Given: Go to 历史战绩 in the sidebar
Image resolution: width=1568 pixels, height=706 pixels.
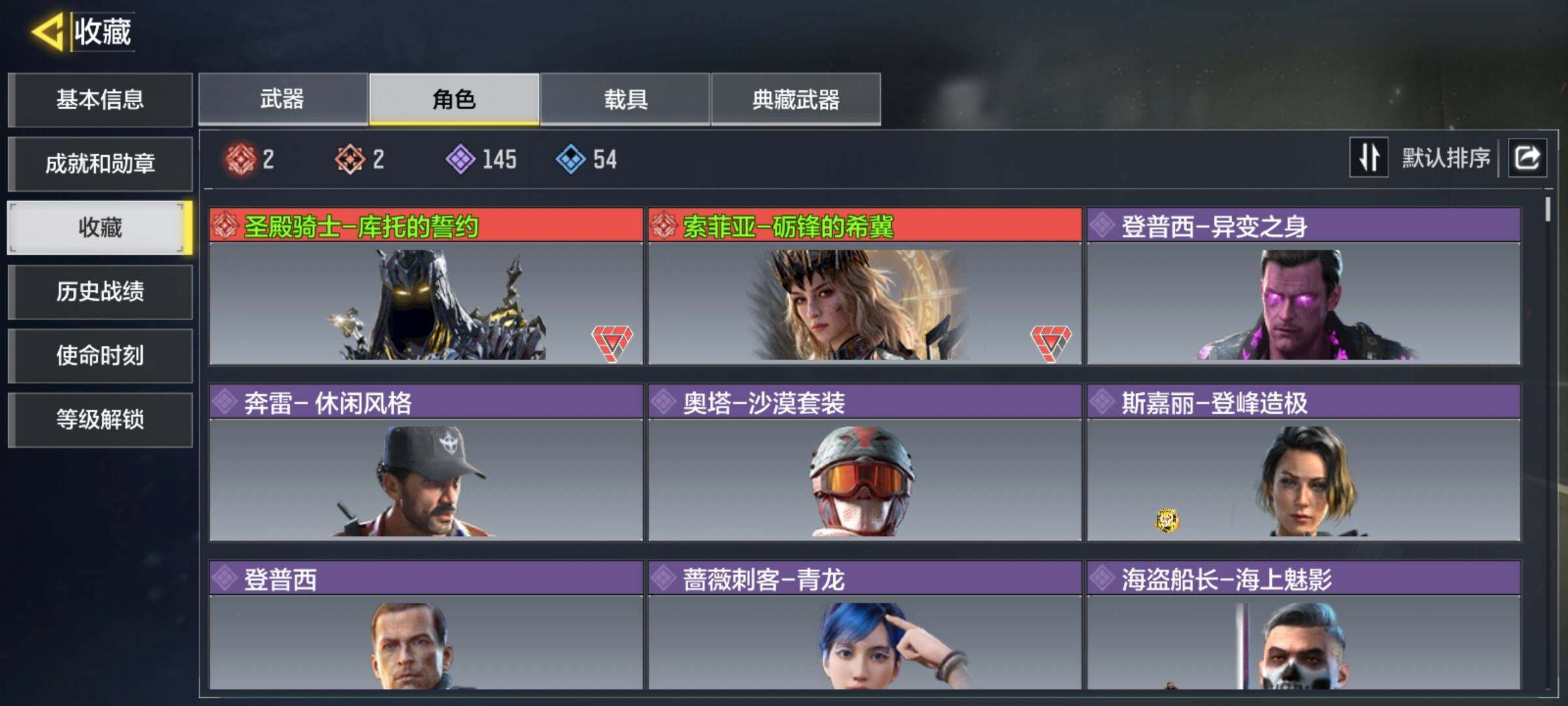Looking at the screenshot, I should pyautogui.click(x=100, y=292).
